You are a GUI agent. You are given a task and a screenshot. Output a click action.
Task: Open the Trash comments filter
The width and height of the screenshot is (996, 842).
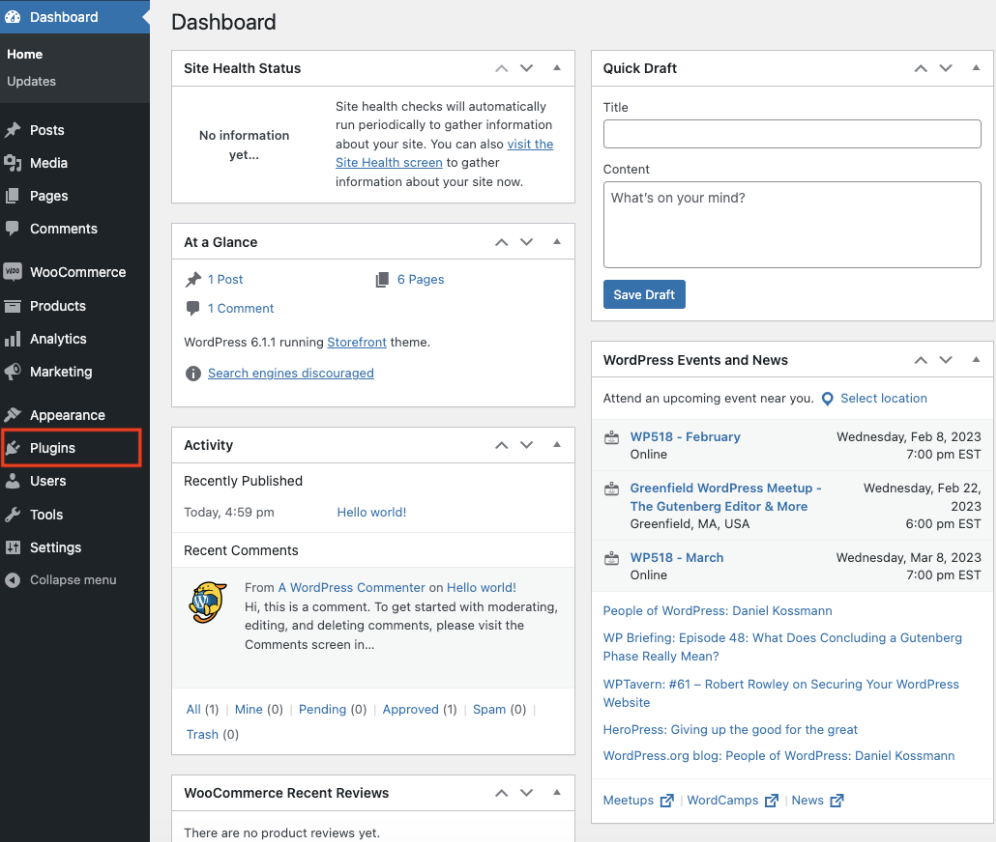pos(202,735)
